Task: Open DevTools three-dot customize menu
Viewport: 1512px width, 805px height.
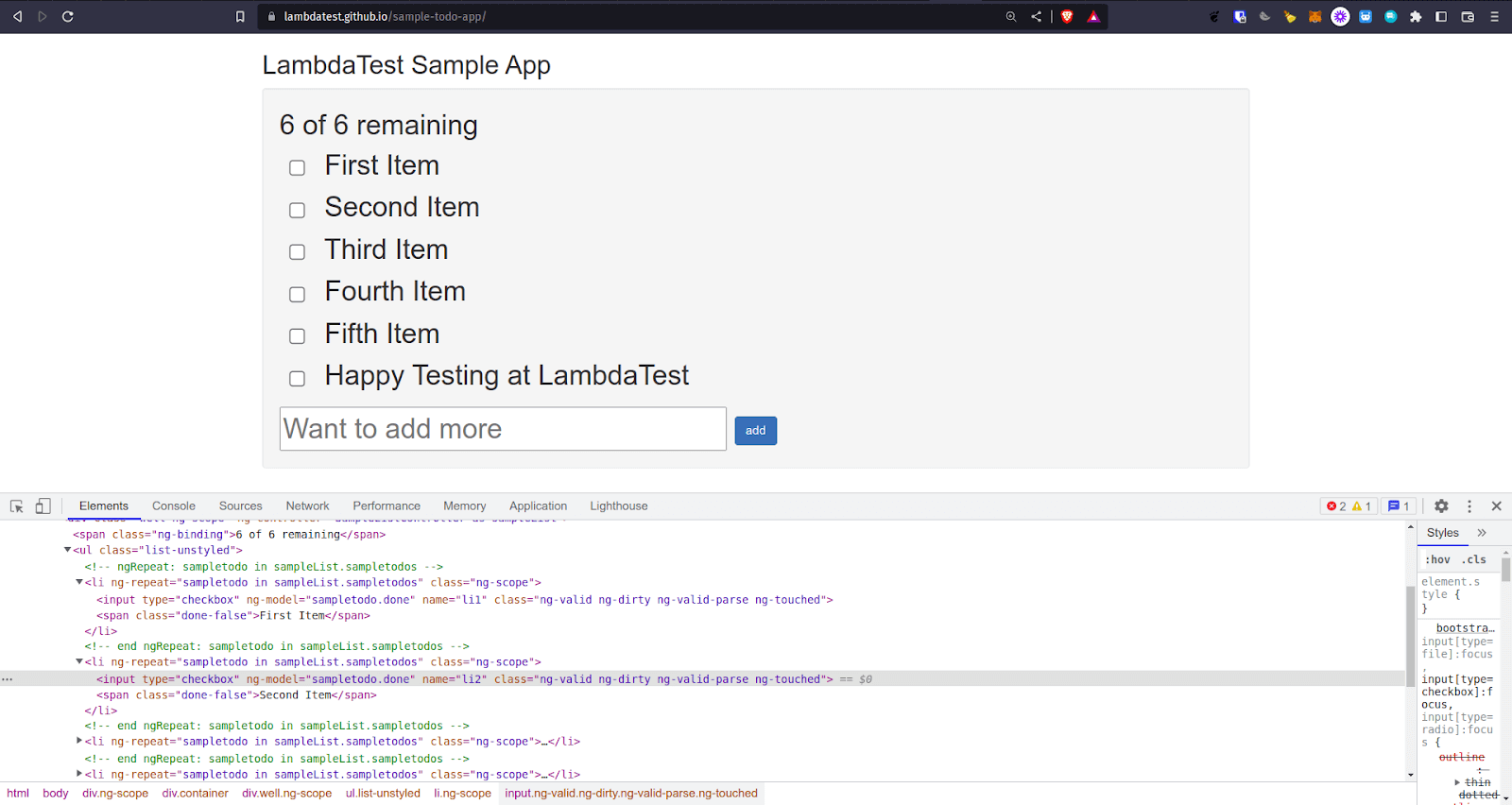Action: pyautogui.click(x=1469, y=506)
